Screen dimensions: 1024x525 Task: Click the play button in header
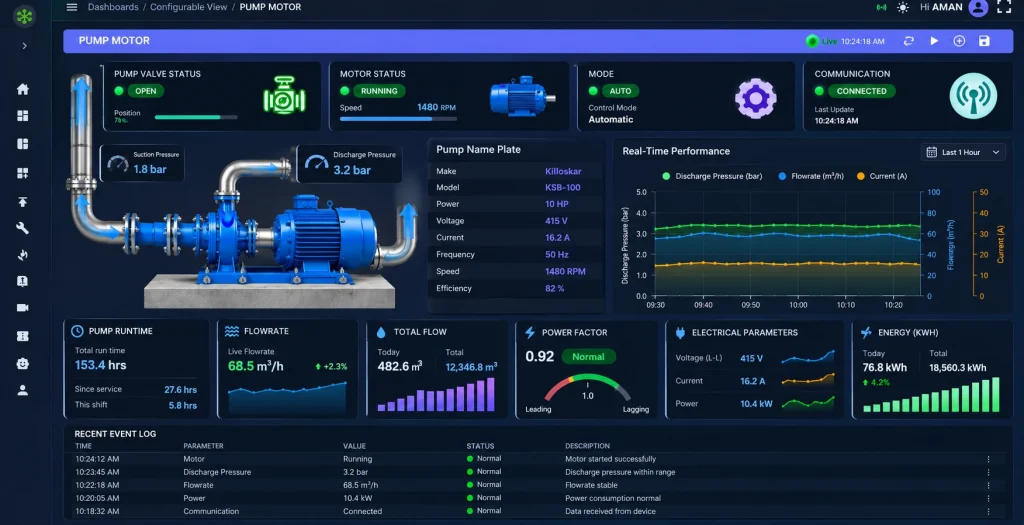934,40
